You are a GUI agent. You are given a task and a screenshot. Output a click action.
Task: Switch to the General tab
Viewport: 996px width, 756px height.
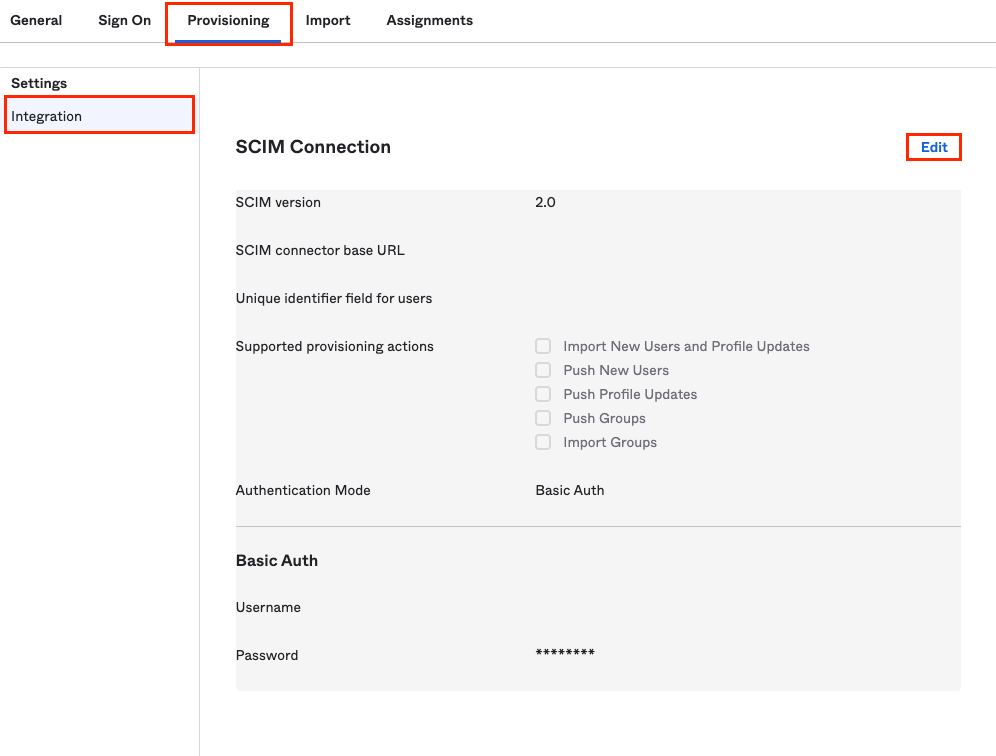tap(36, 20)
